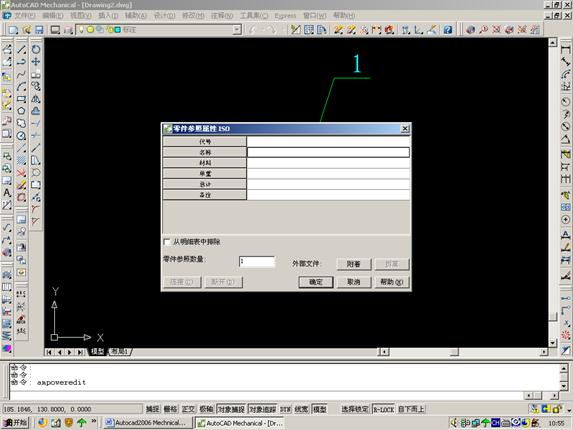This screenshot has height=430, width=573.
Task: Close the part reference dialog
Action: [405, 129]
